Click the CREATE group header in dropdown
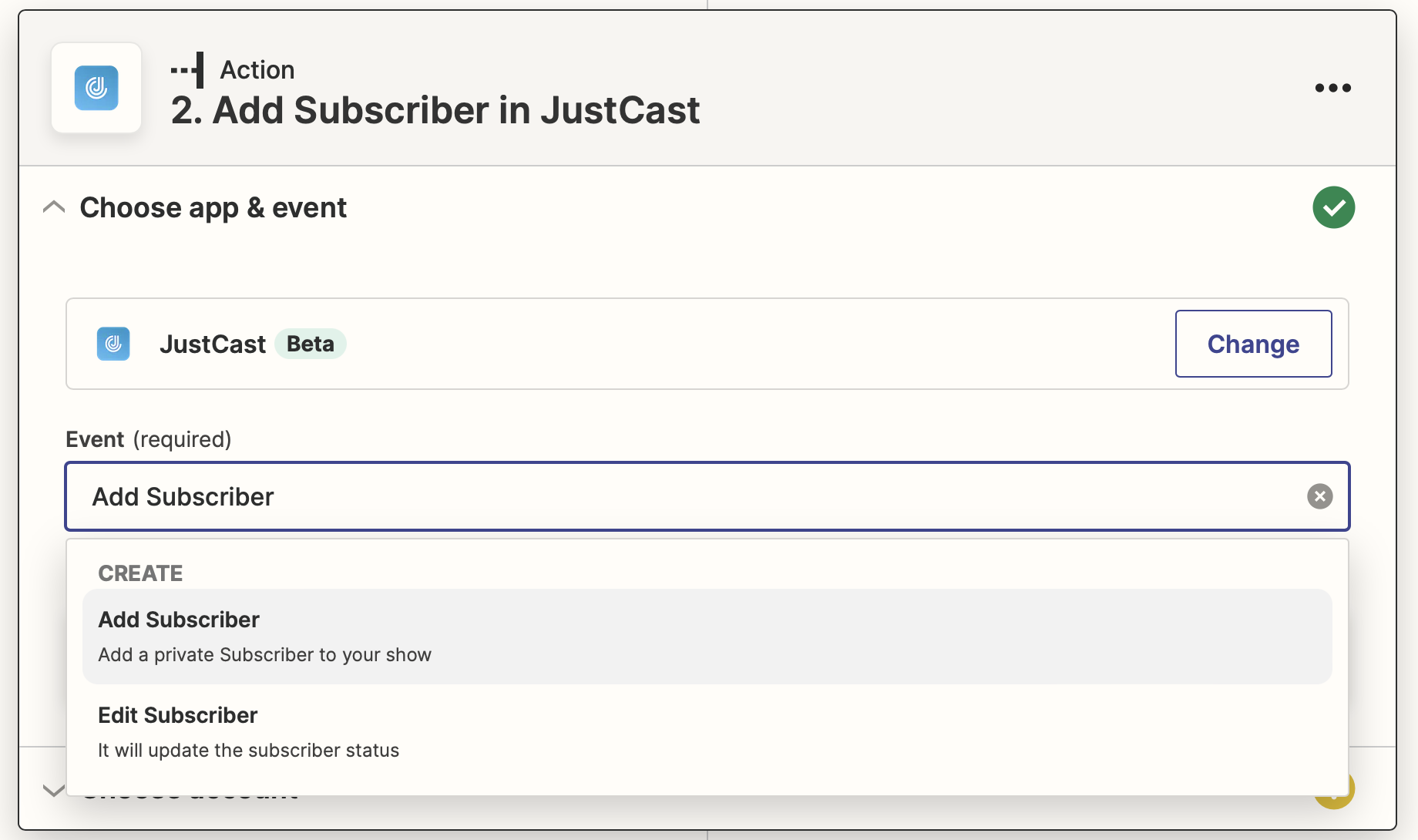 click(140, 573)
